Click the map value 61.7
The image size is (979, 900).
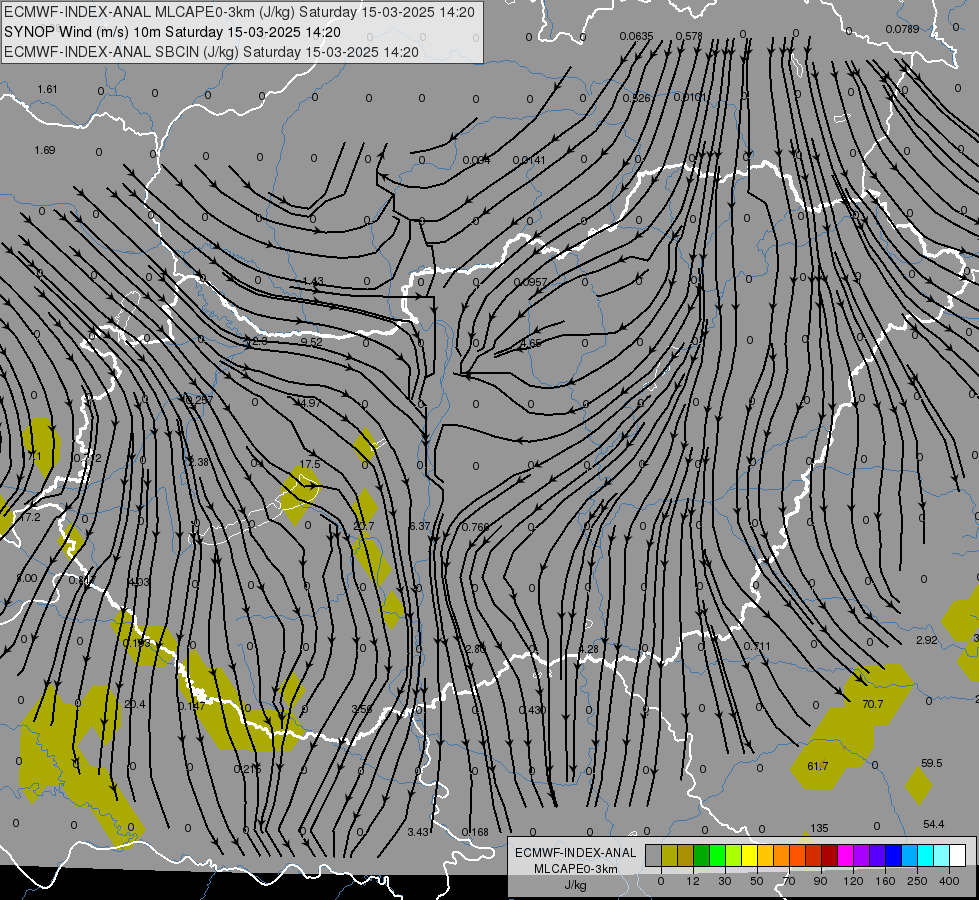coord(817,766)
